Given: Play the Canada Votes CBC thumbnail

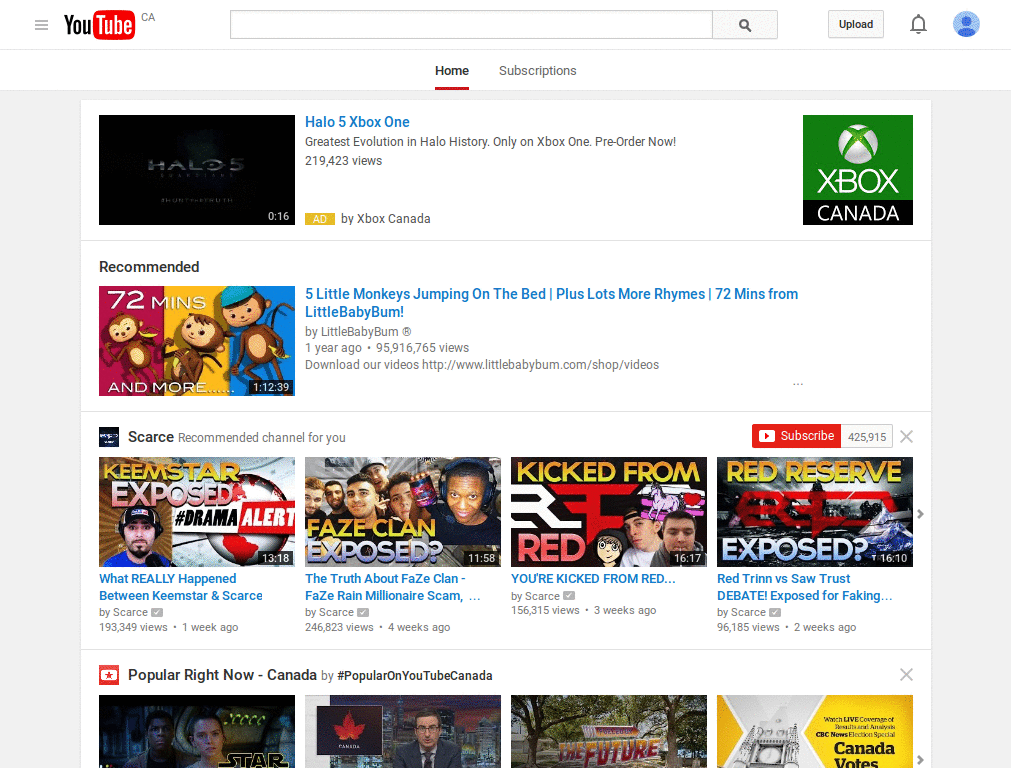Looking at the screenshot, I should click(x=815, y=731).
